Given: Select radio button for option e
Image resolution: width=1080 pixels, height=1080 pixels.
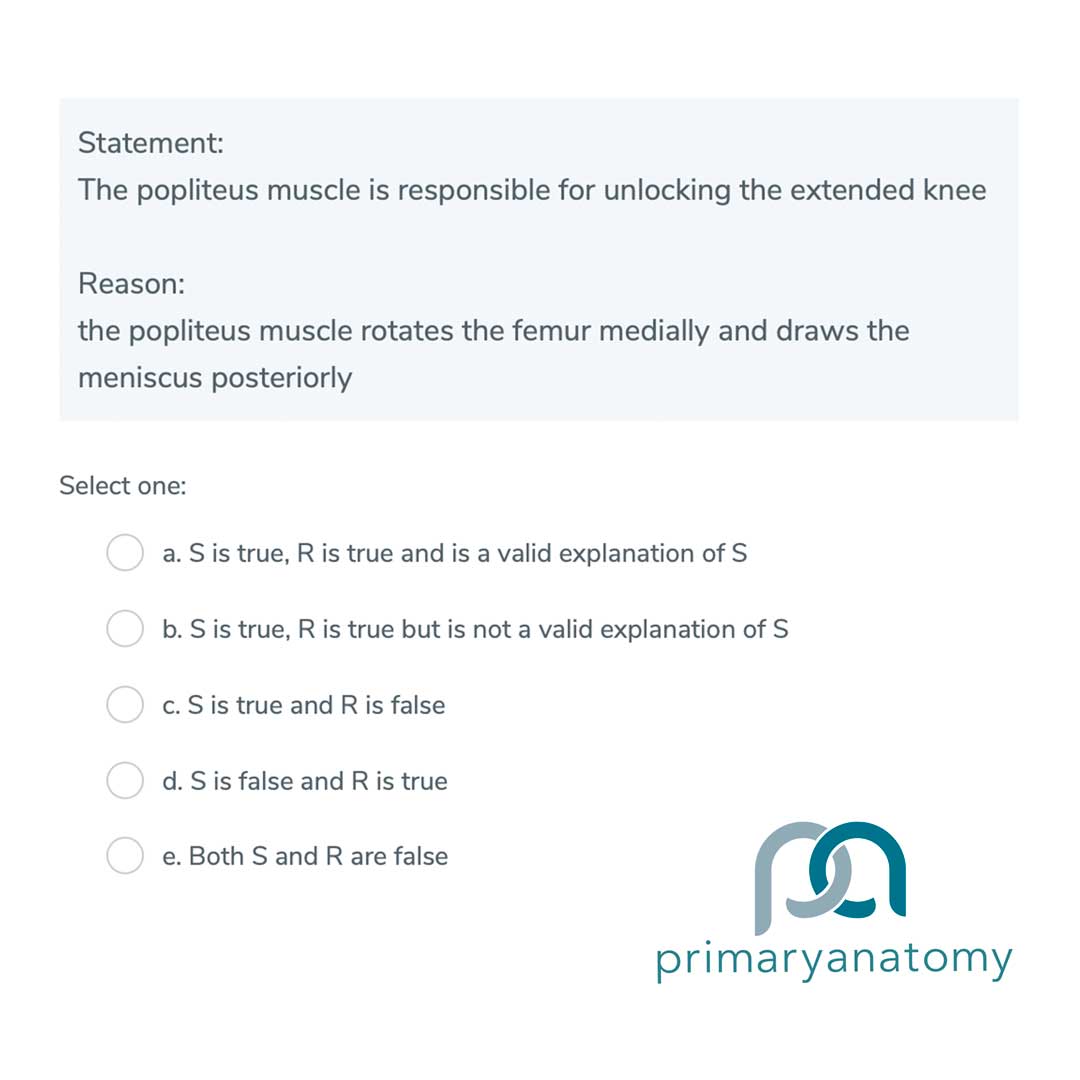Looking at the screenshot, I should tap(125, 856).
